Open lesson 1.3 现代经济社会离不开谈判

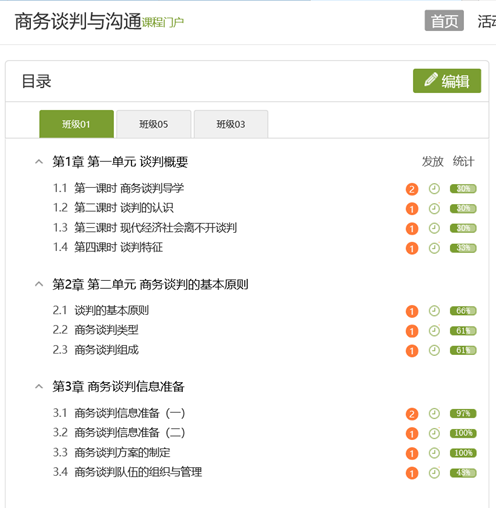(145, 228)
